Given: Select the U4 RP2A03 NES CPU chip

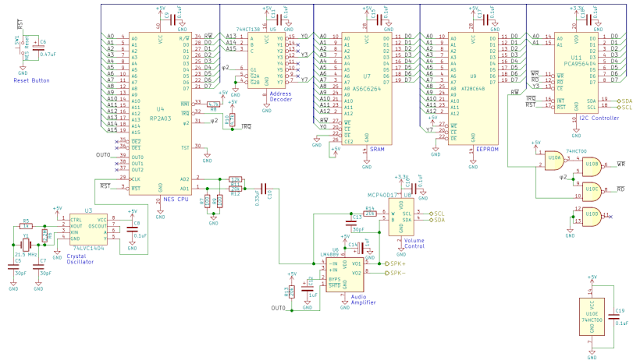Looking at the screenshot, I should coord(160,114).
